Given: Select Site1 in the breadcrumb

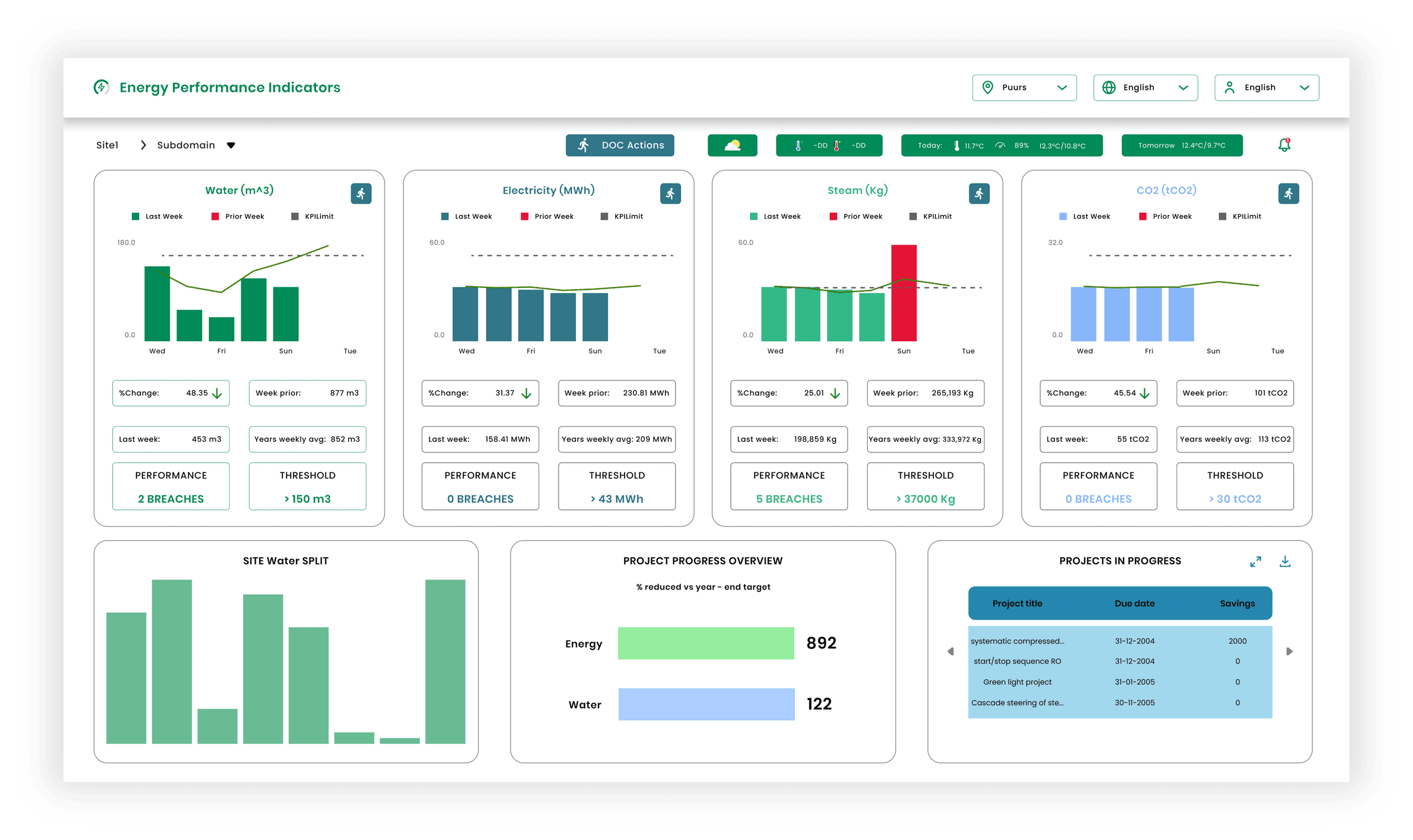Looking at the screenshot, I should 107,145.
